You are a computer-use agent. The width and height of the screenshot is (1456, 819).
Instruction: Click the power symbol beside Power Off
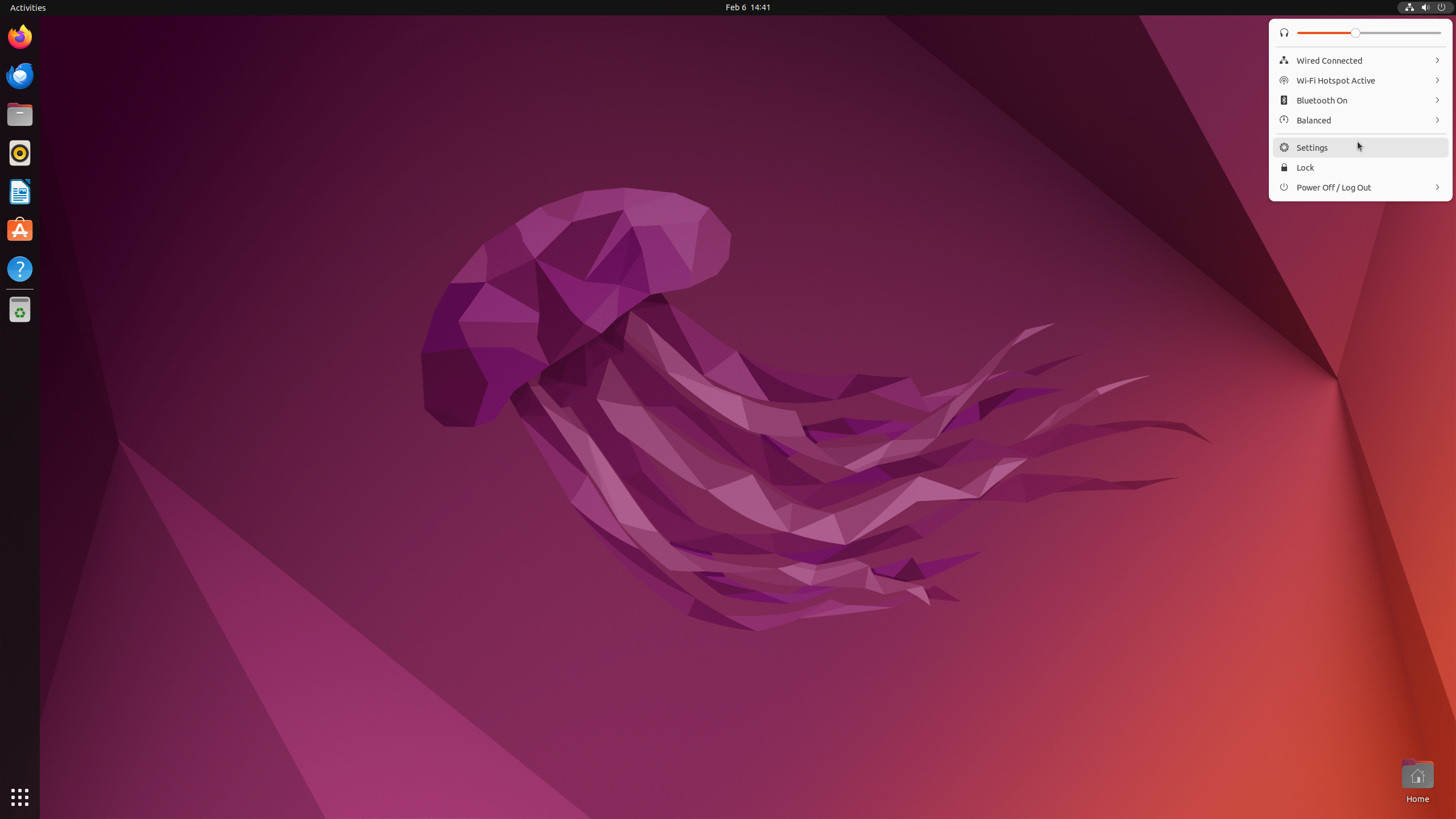click(x=1284, y=187)
